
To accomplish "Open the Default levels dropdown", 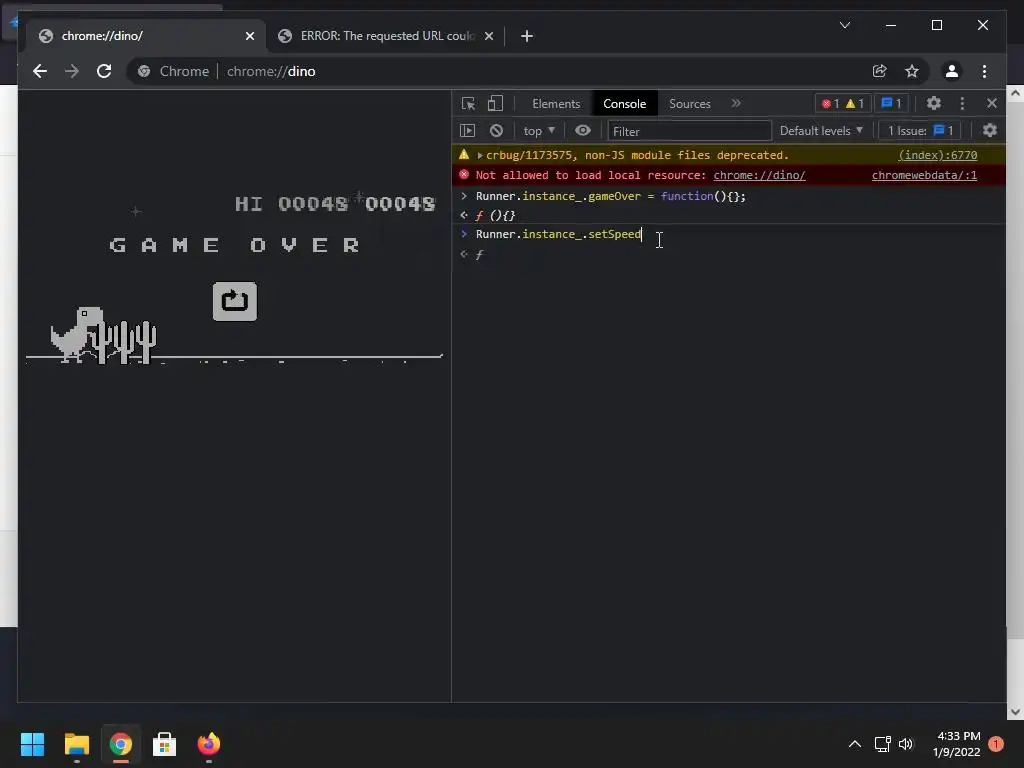I will 821,131.
